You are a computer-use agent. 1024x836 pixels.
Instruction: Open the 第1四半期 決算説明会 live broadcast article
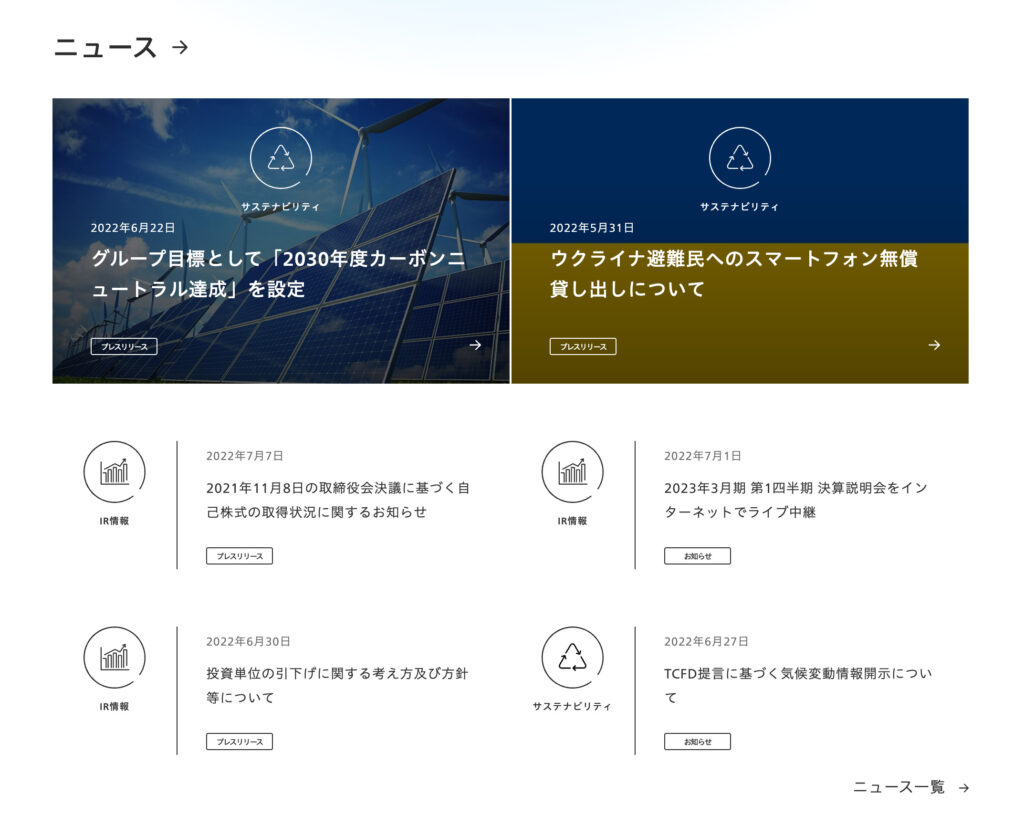[x=796, y=500]
